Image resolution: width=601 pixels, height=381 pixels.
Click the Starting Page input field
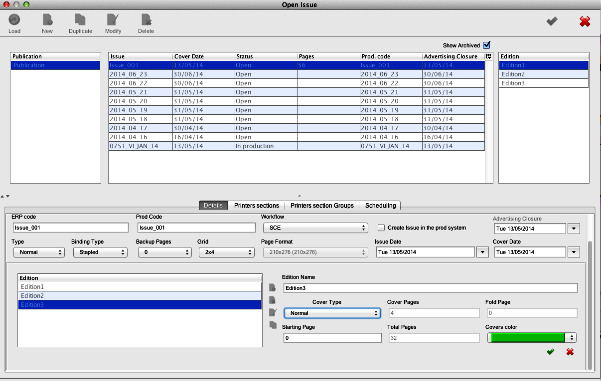click(x=332, y=338)
